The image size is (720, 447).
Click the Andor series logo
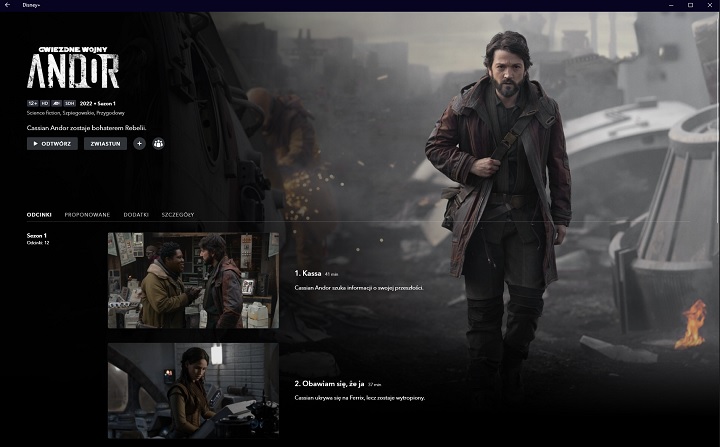tap(73, 68)
